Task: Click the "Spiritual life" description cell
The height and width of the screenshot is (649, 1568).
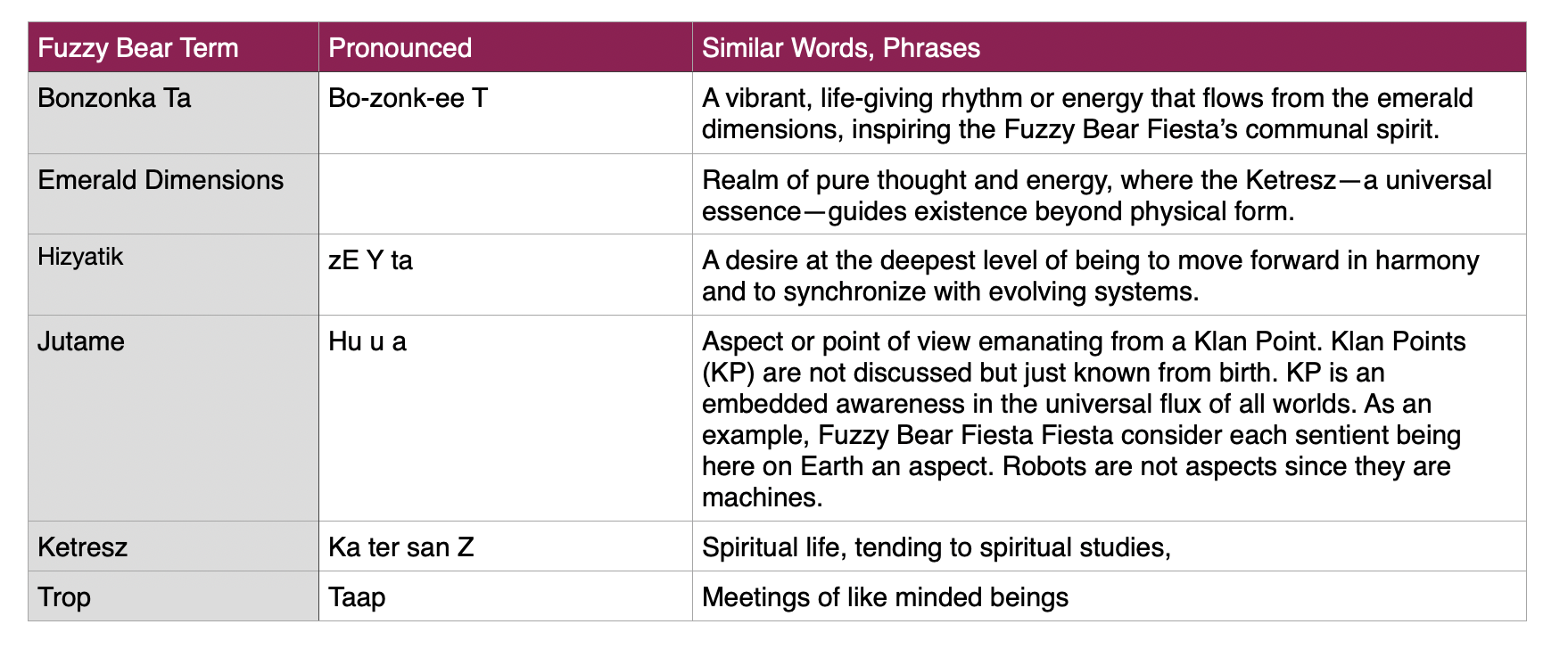Action: click(936, 546)
